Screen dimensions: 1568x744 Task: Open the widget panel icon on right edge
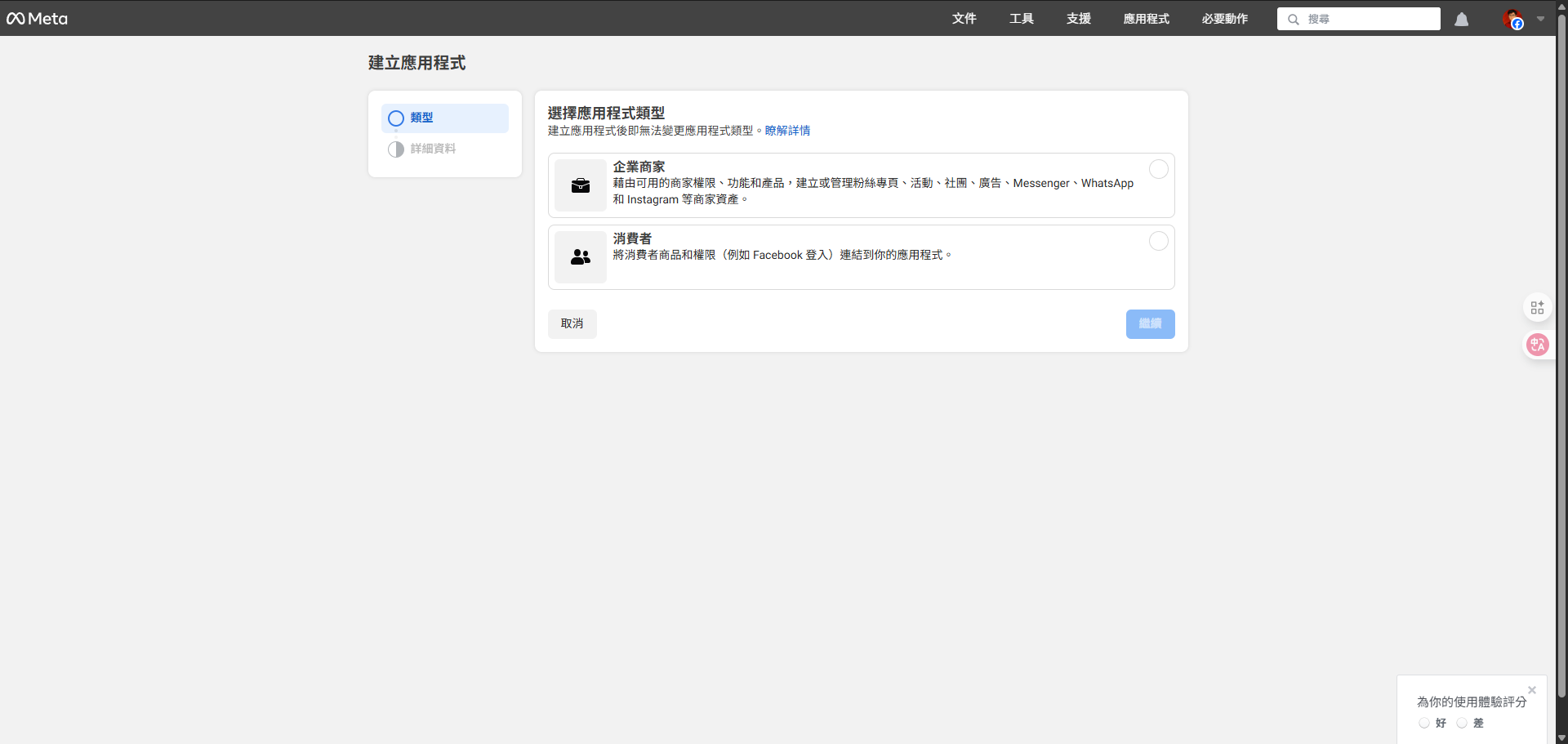[1538, 307]
